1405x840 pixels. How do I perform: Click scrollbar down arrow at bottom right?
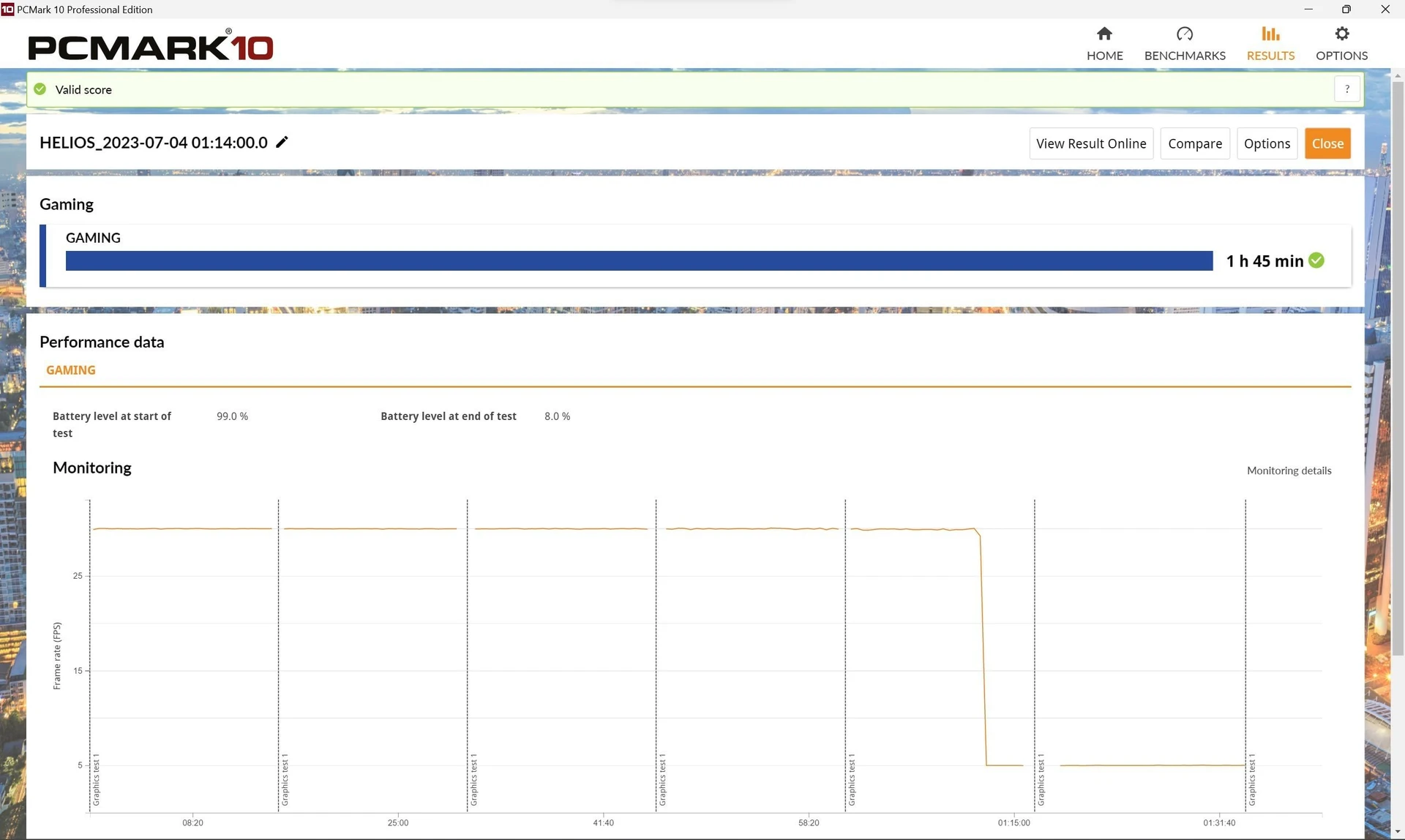pyautogui.click(x=1398, y=833)
